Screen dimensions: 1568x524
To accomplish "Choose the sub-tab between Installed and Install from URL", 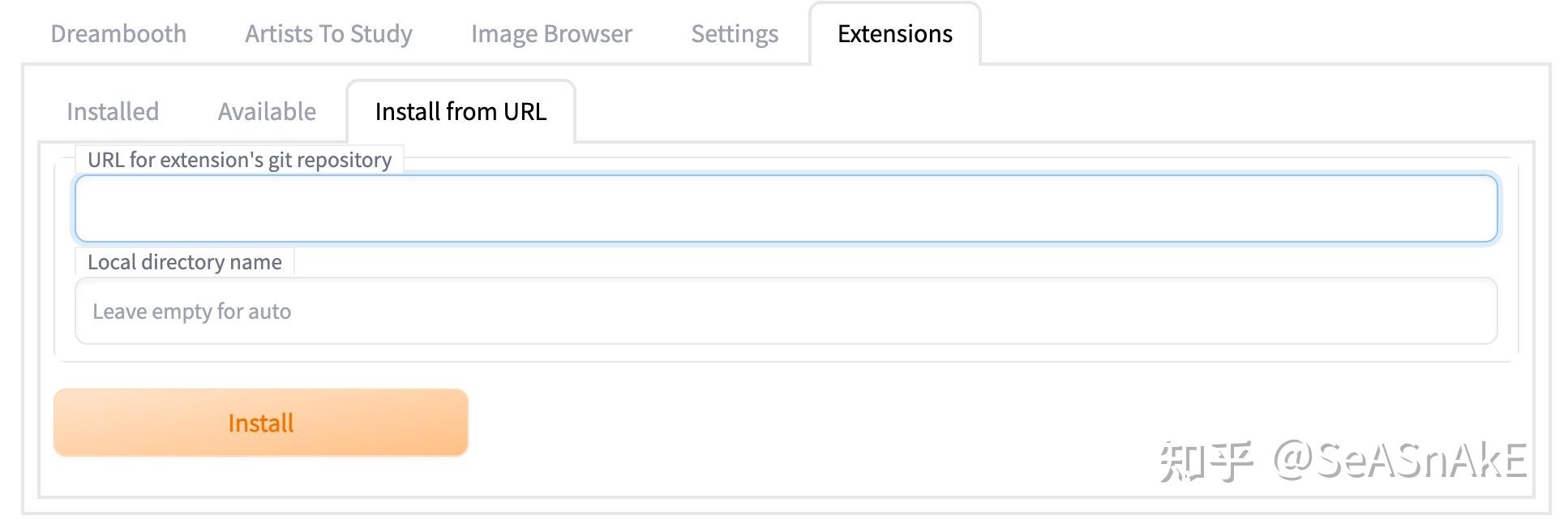I will [x=267, y=112].
